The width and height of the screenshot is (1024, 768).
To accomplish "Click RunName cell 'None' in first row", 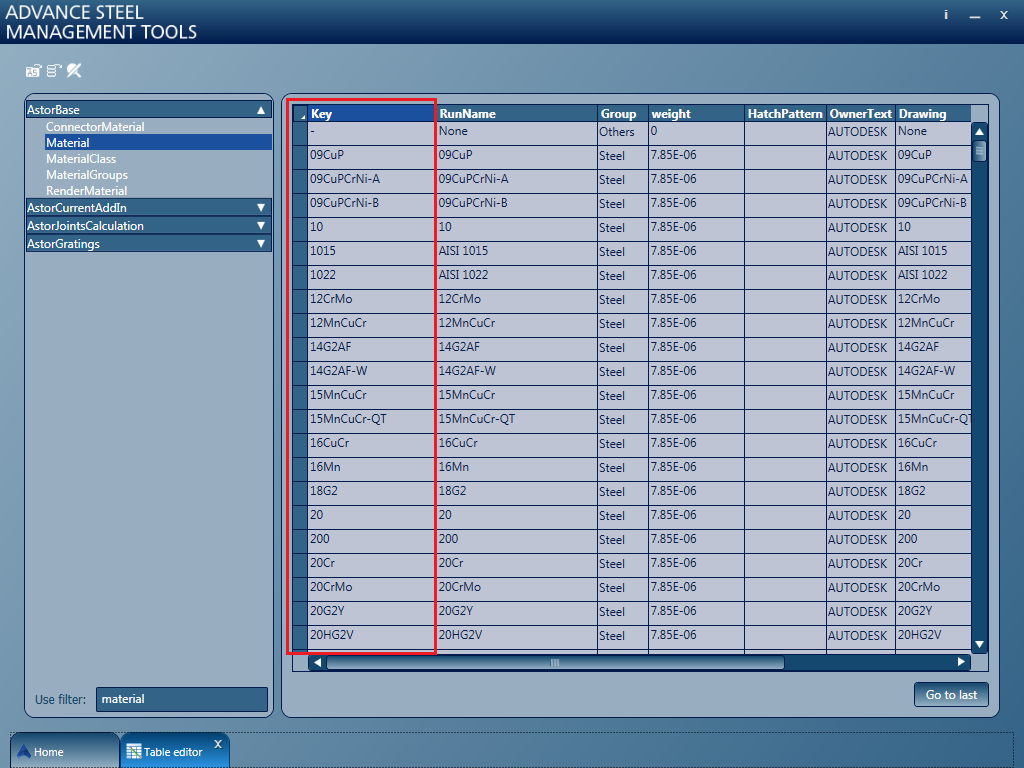I will click(517, 133).
